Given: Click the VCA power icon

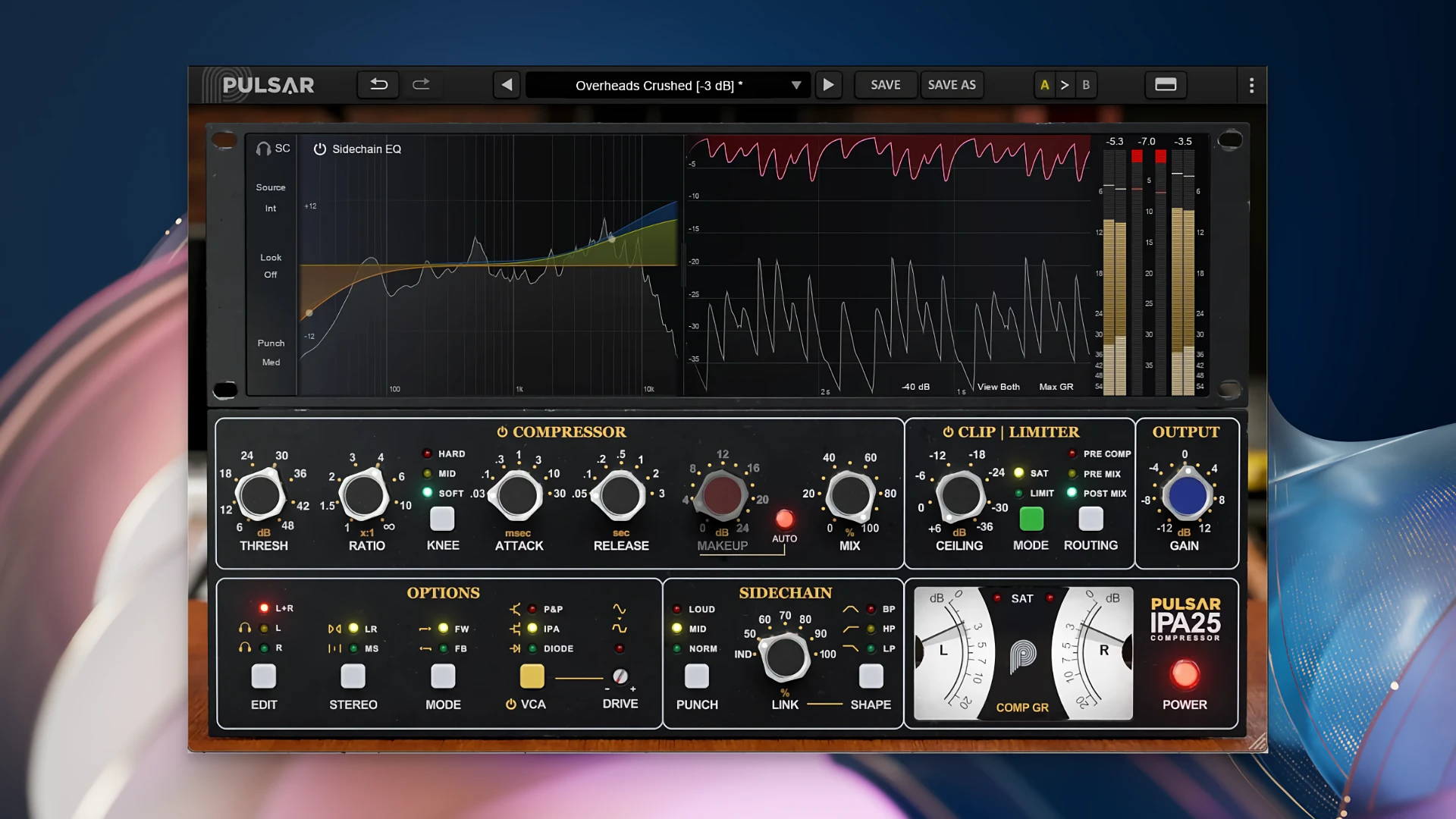Looking at the screenshot, I should (x=510, y=704).
